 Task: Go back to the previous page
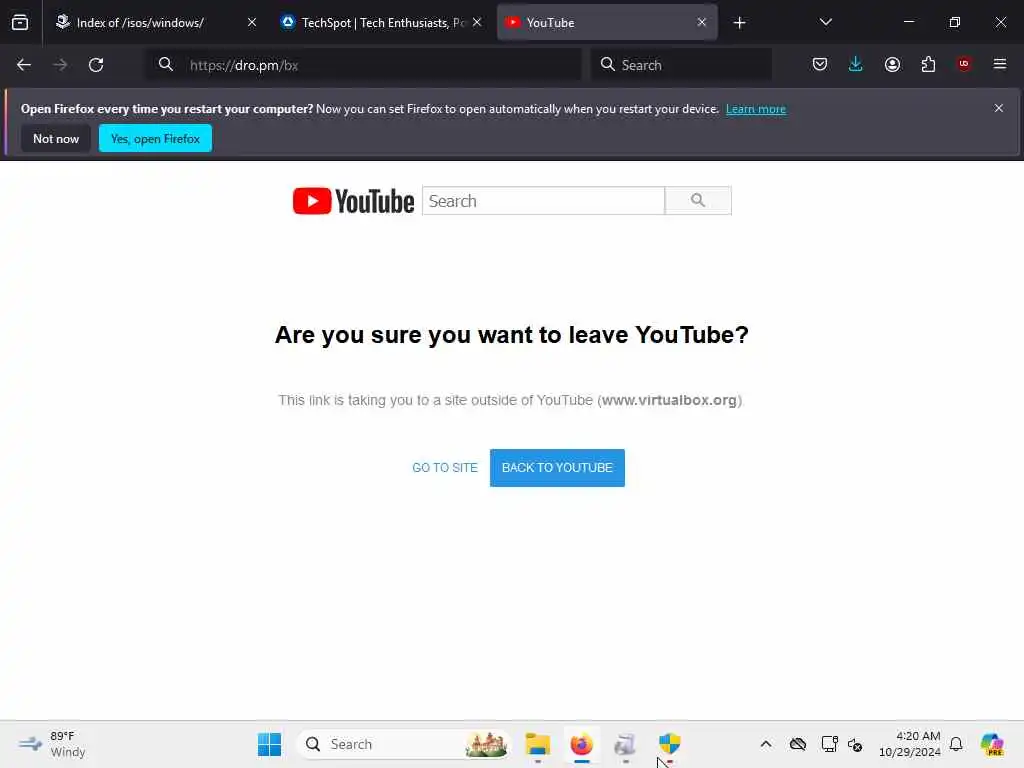click(24, 65)
